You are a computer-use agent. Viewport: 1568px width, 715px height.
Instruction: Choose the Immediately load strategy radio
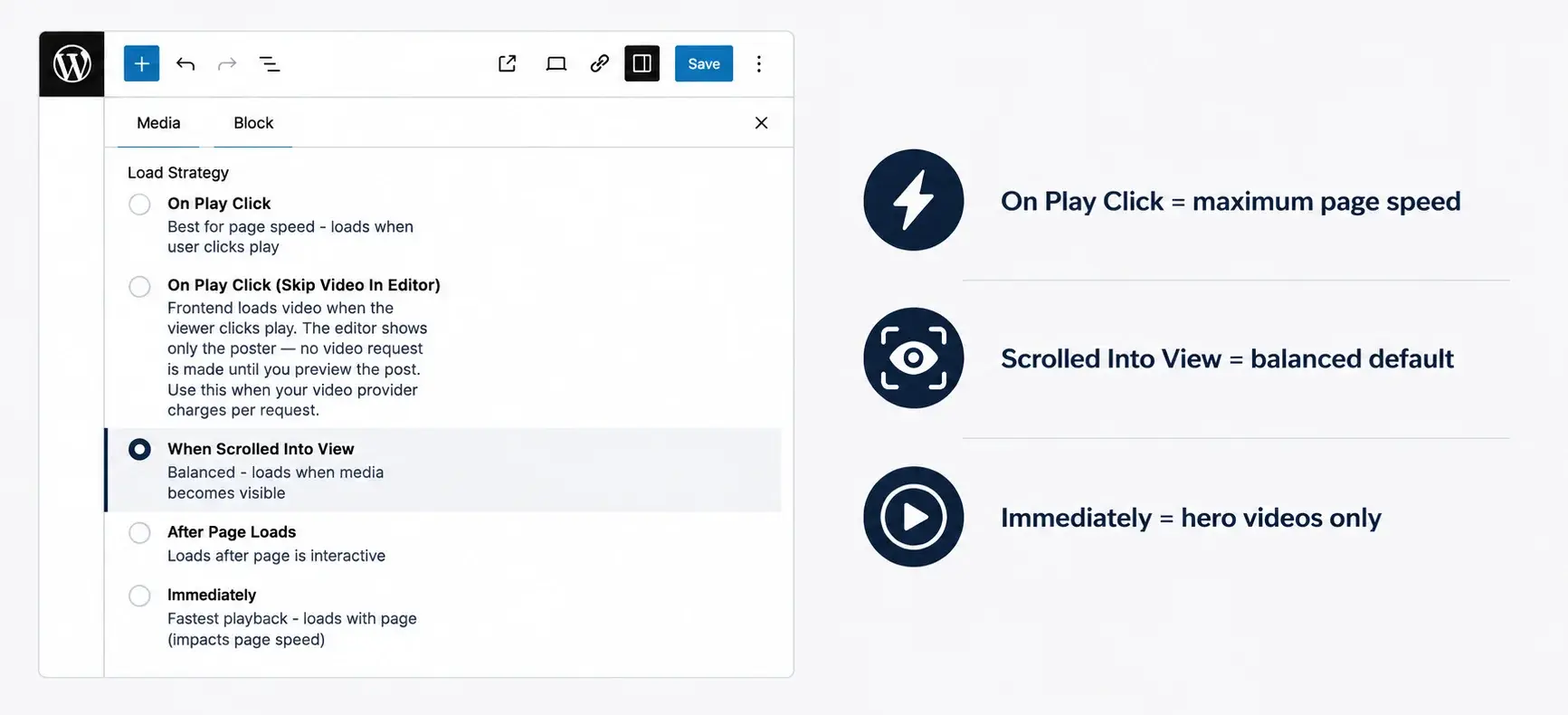[x=139, y=596]
